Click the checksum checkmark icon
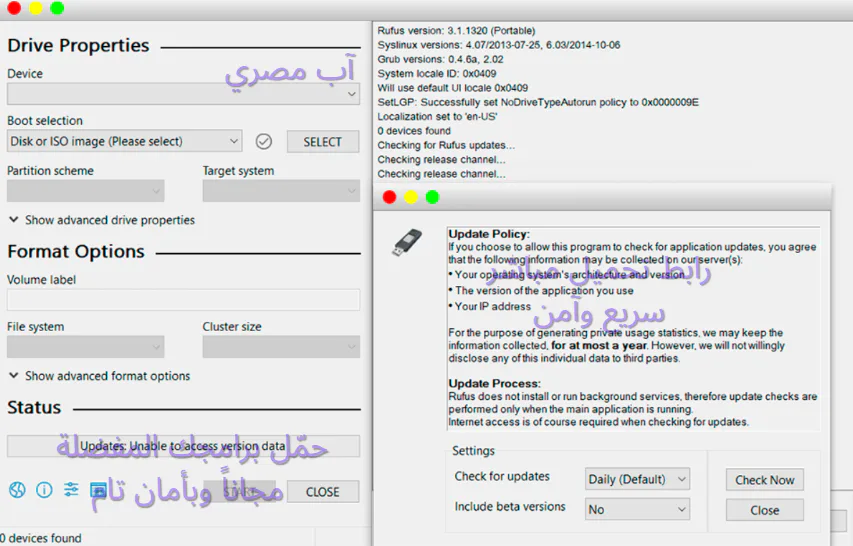853x546 pixels. click(264, 142)
